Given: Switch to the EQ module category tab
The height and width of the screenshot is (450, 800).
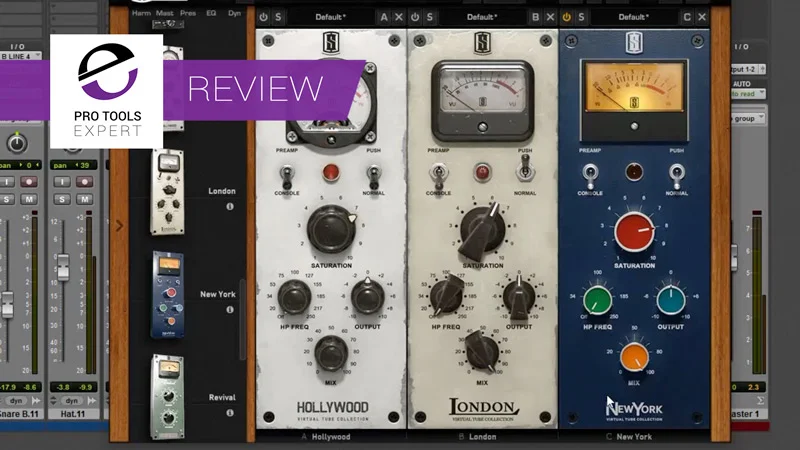Looking at the screenshot, I should 211,13.
